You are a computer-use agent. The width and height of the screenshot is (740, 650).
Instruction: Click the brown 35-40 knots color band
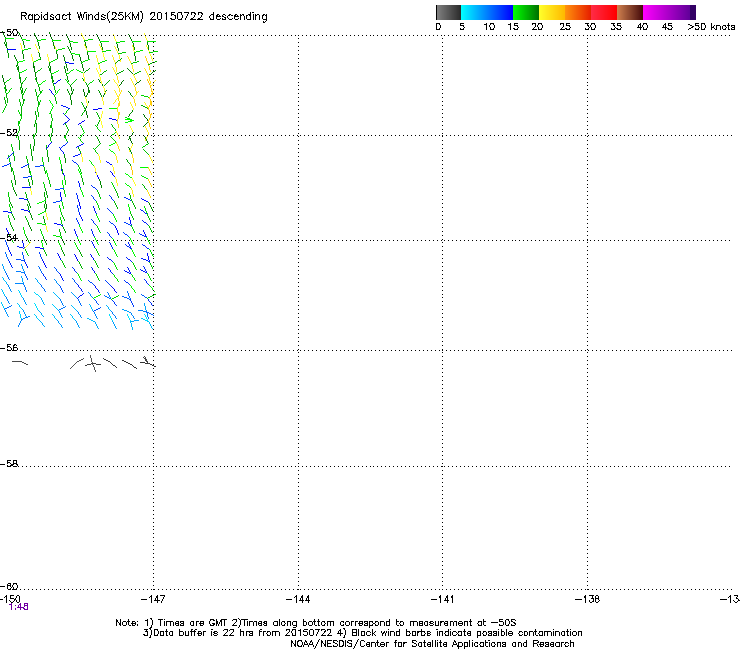pos(630,12)
